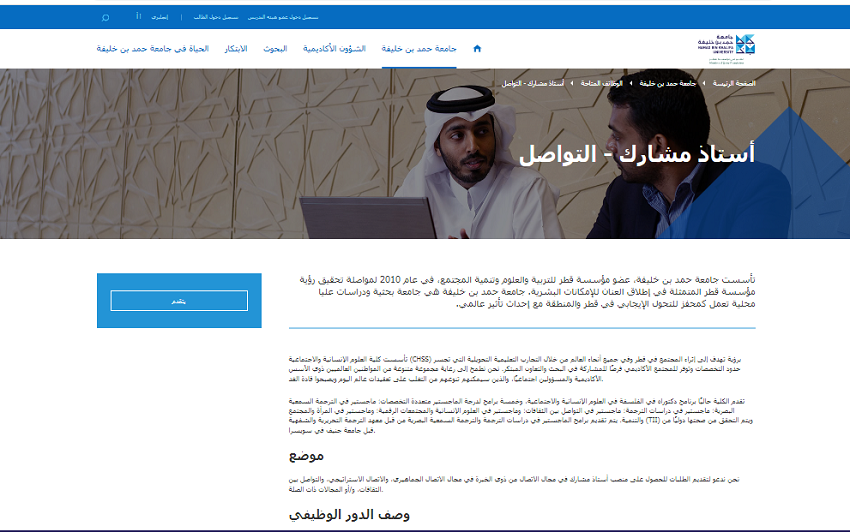Click الوظائف المتاحة breadcrumb link
The width and height of the screenshot is (850, 532).
coord(600,83)
